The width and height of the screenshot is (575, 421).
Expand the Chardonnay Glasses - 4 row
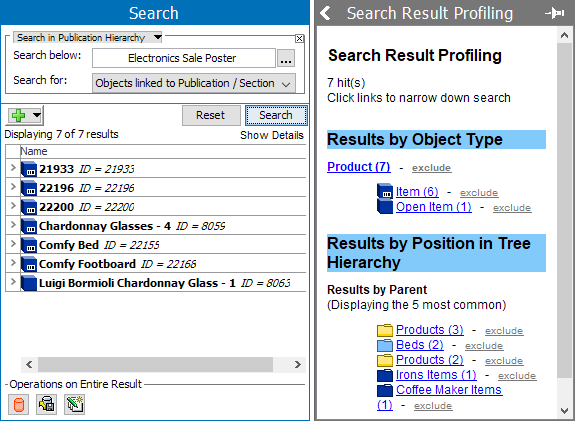13,225
